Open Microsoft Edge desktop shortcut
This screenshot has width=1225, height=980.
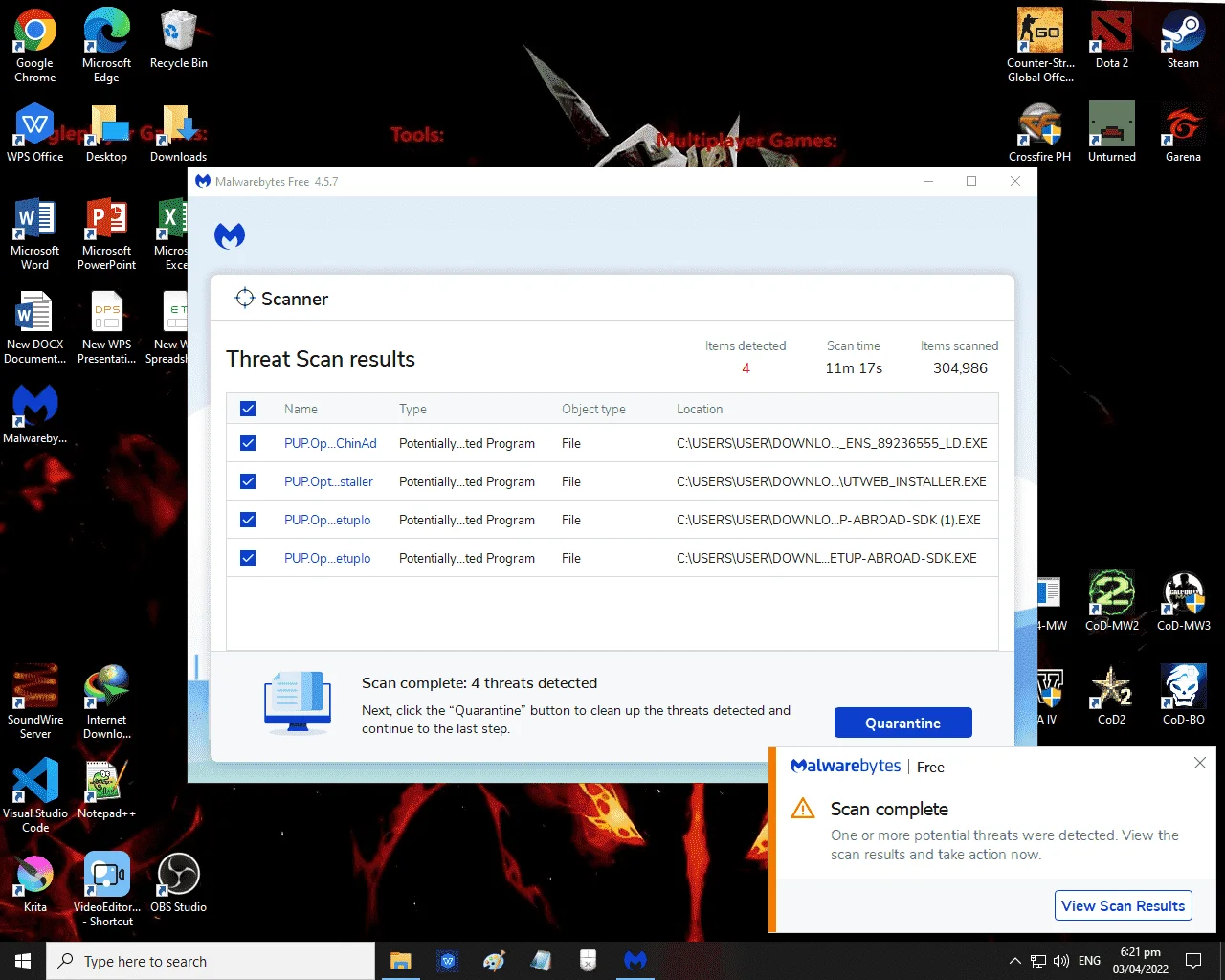tap(106, 45)
